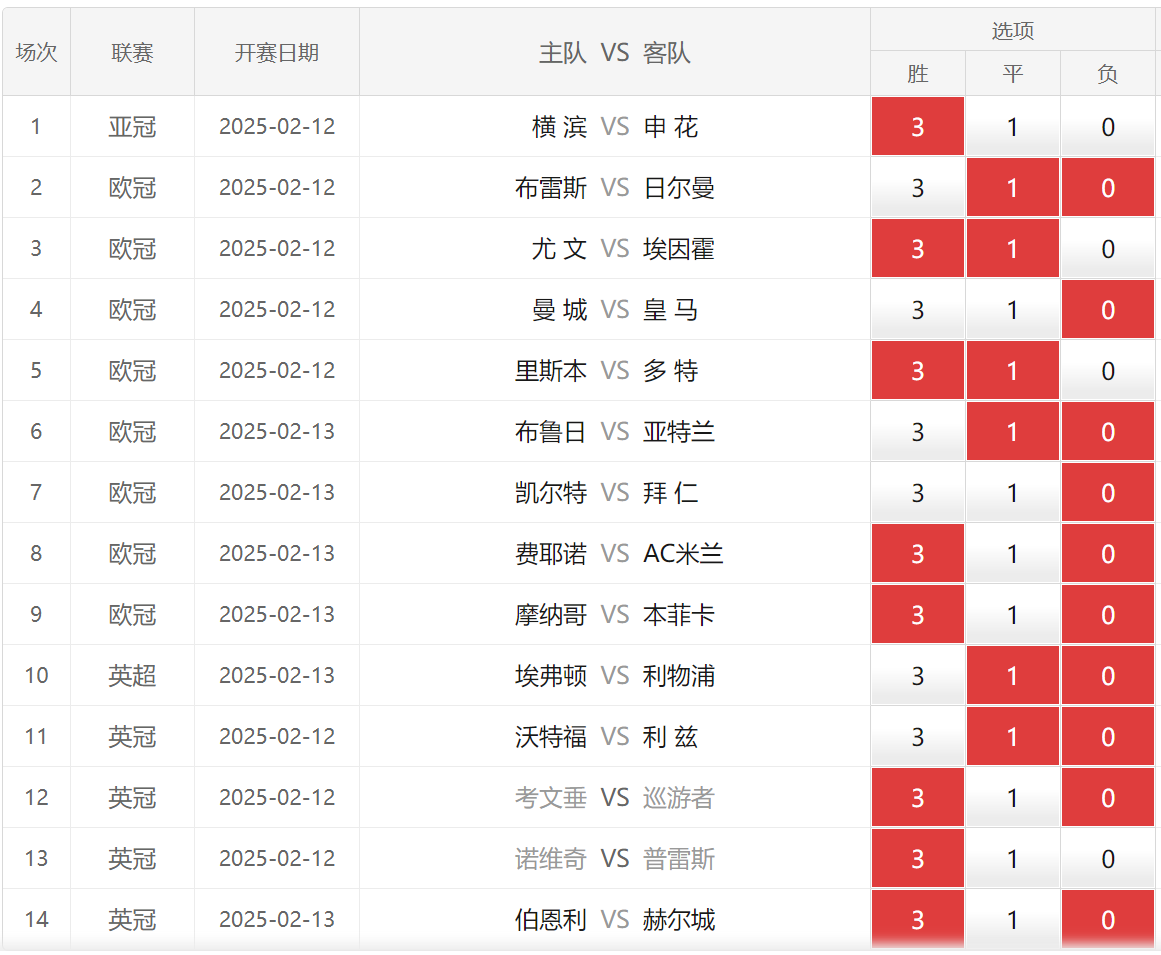Select win option 3 for 埃弗顿 VS 利物浦
This screenshot has height=955, width=1161.
[x=917, y=675]
